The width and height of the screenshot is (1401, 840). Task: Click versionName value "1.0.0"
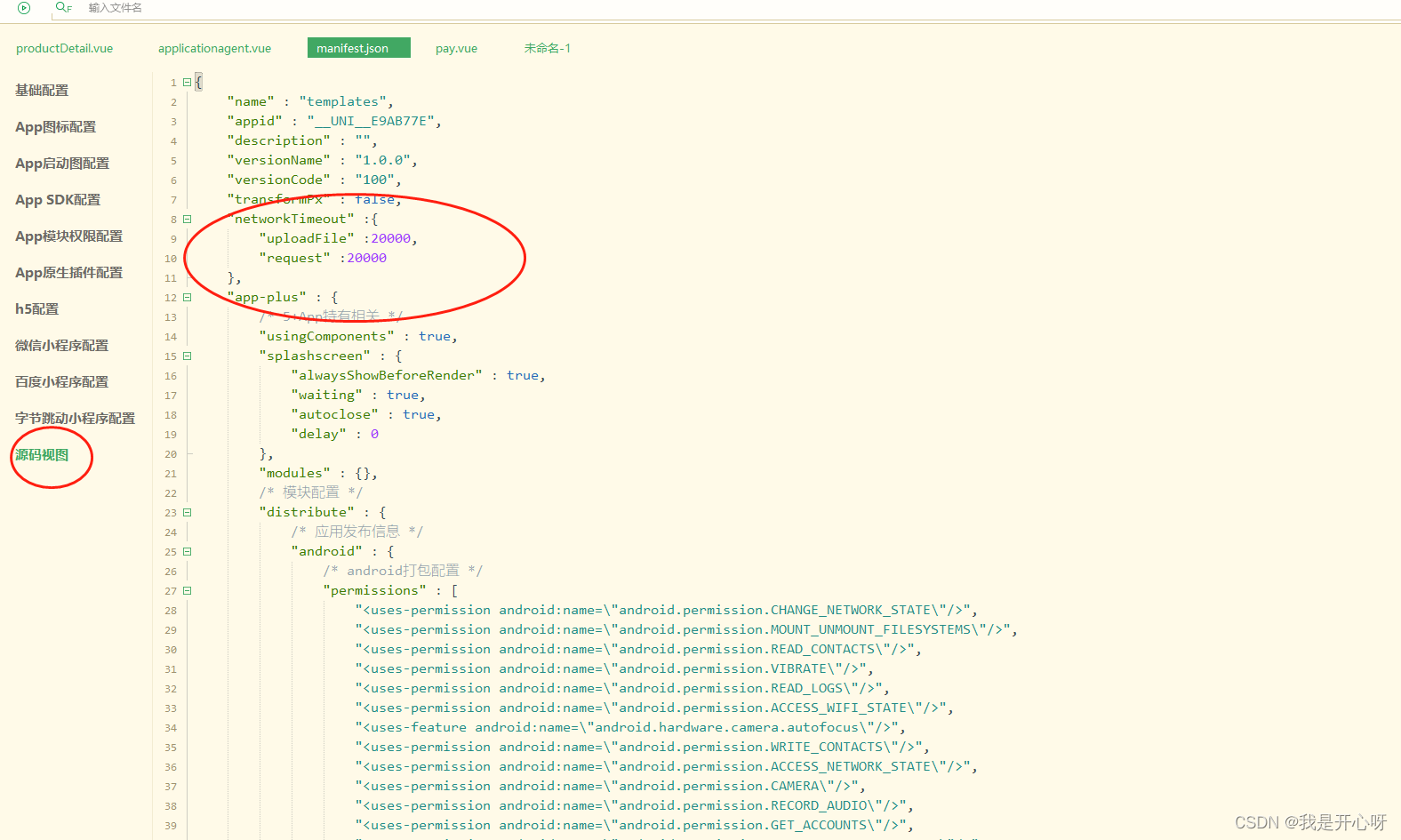[383, 160]
